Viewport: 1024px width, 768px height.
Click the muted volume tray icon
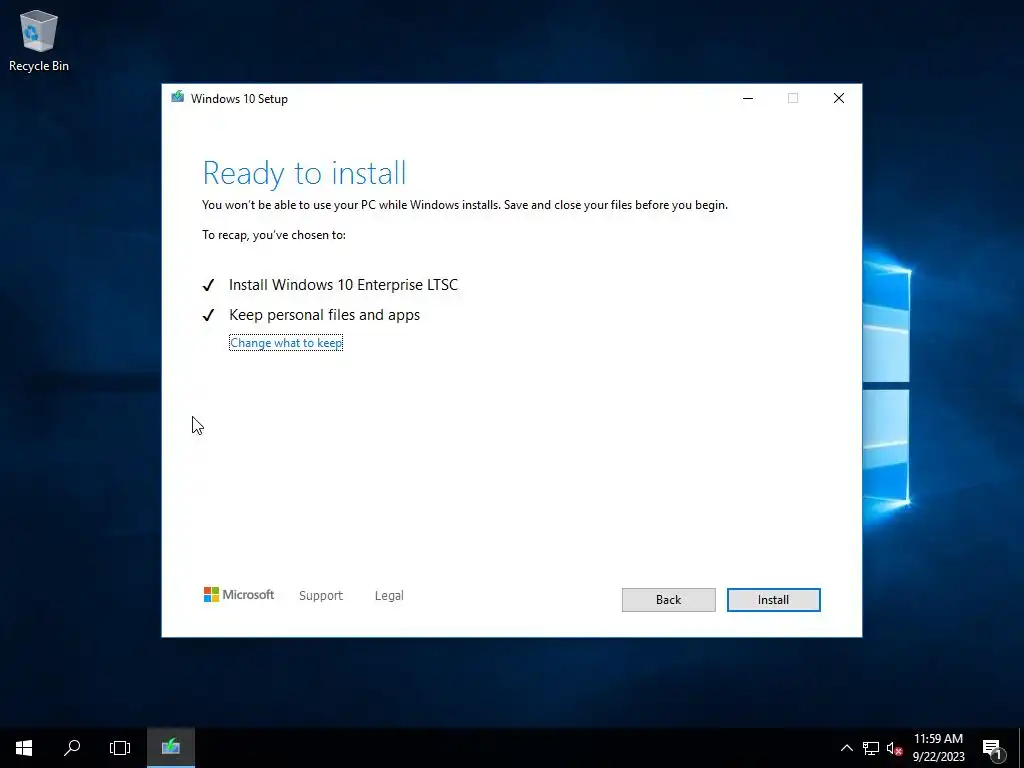[x=894, y=748]
